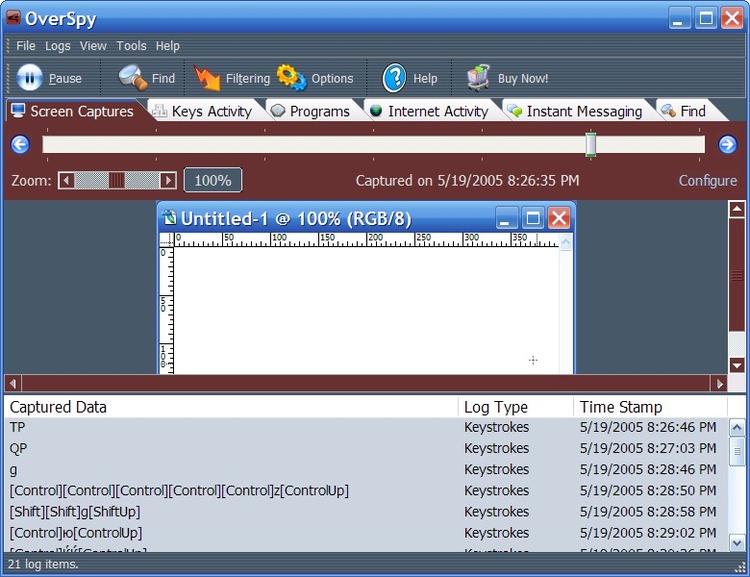Close the captured Untitled-1 window
Viewport: 750px width, 577px height.
559,219
